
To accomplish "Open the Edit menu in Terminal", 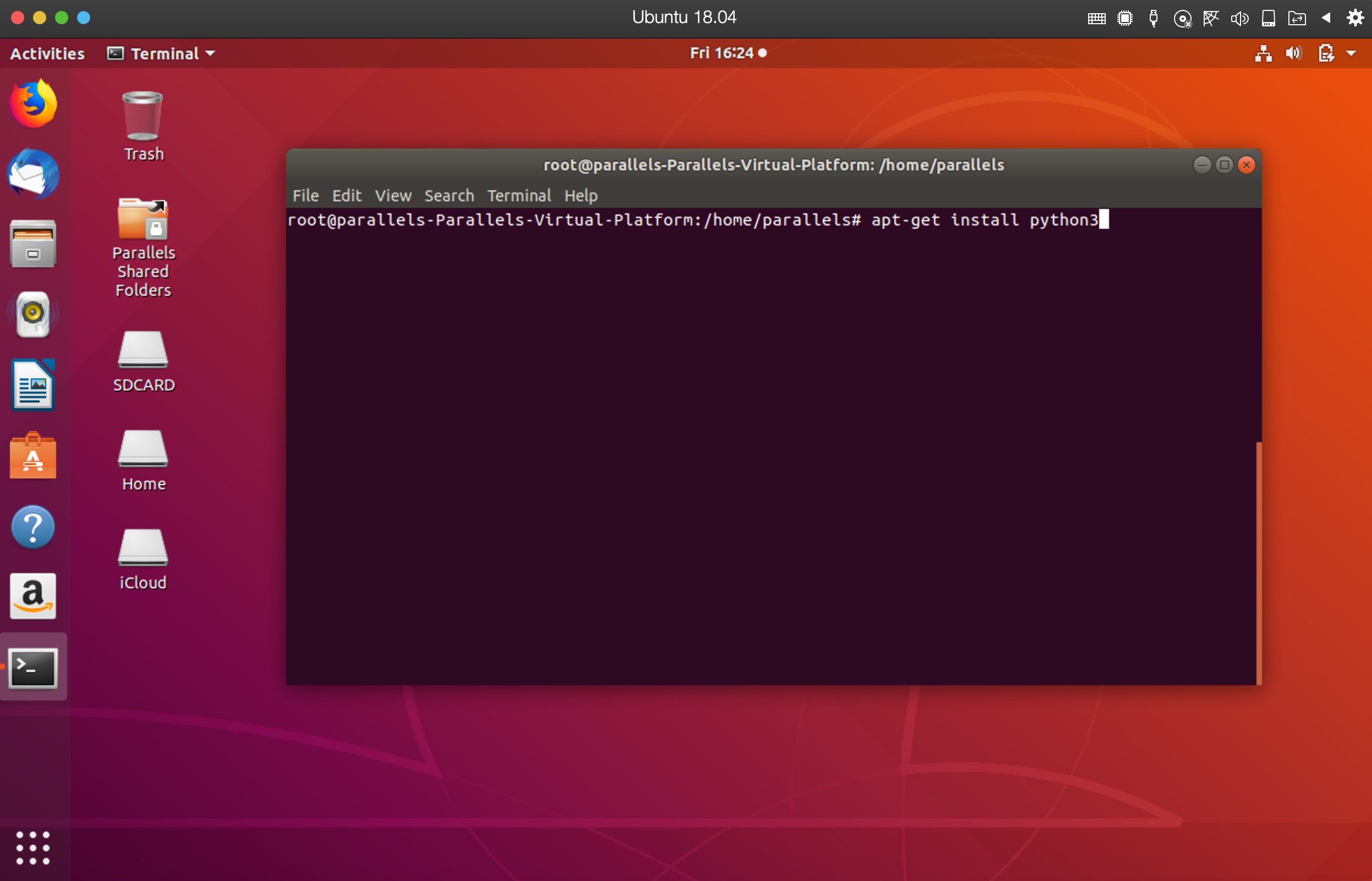I will pos(347,196).
